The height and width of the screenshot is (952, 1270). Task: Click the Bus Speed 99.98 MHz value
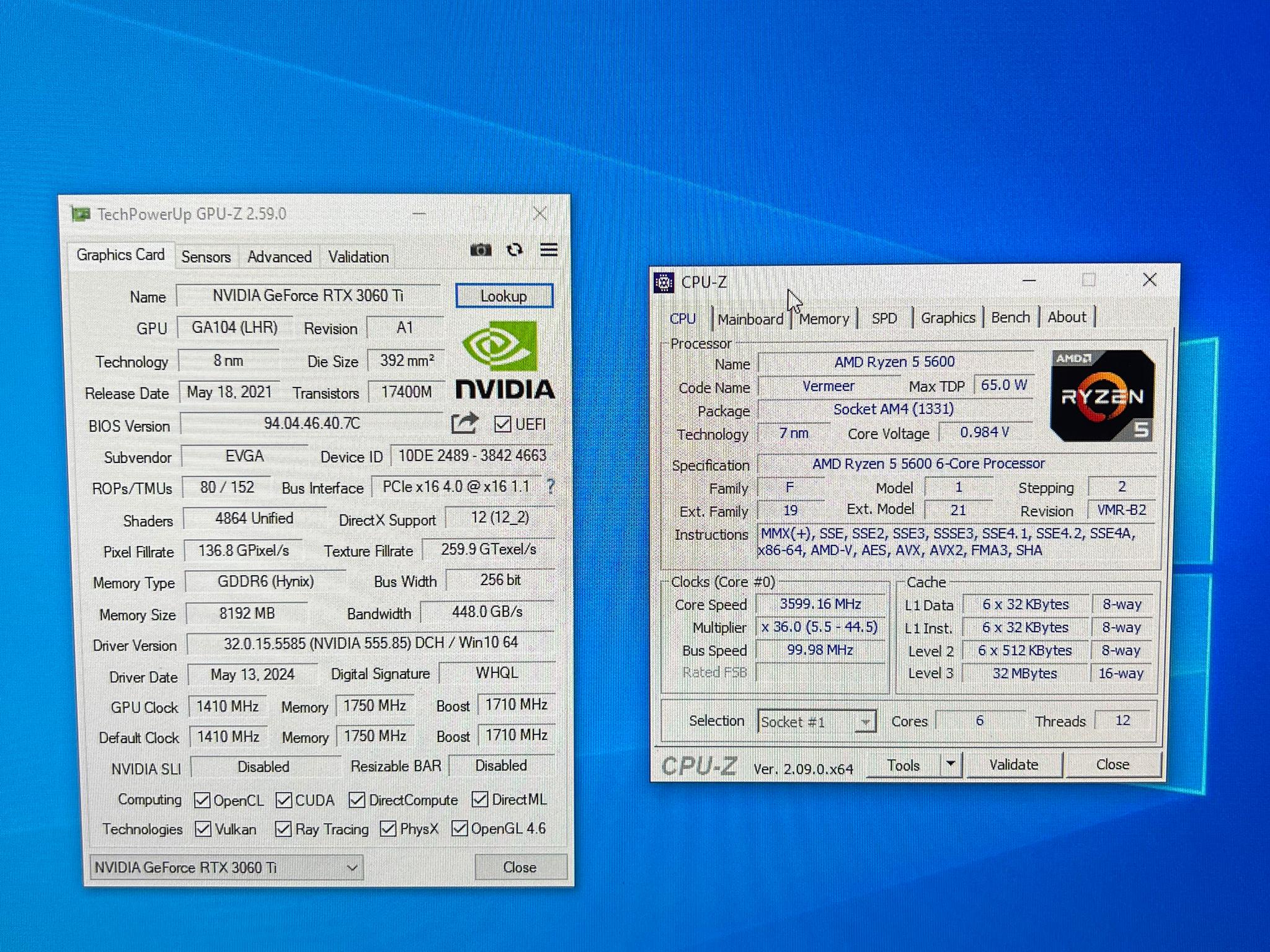[820, 650]
